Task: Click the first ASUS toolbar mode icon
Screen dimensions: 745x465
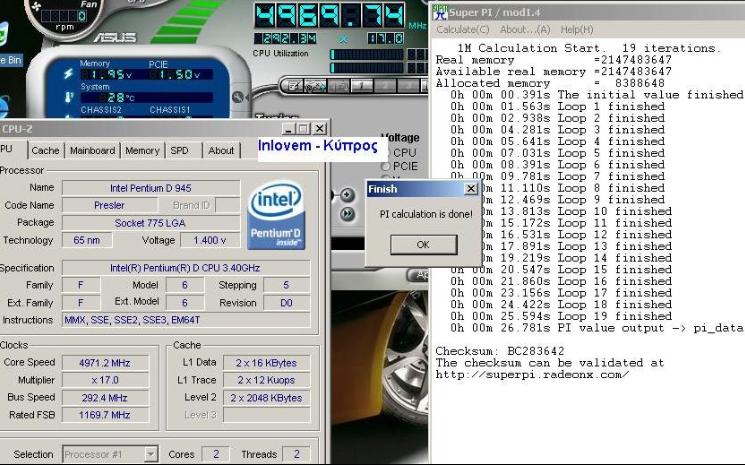Action: 293,86
